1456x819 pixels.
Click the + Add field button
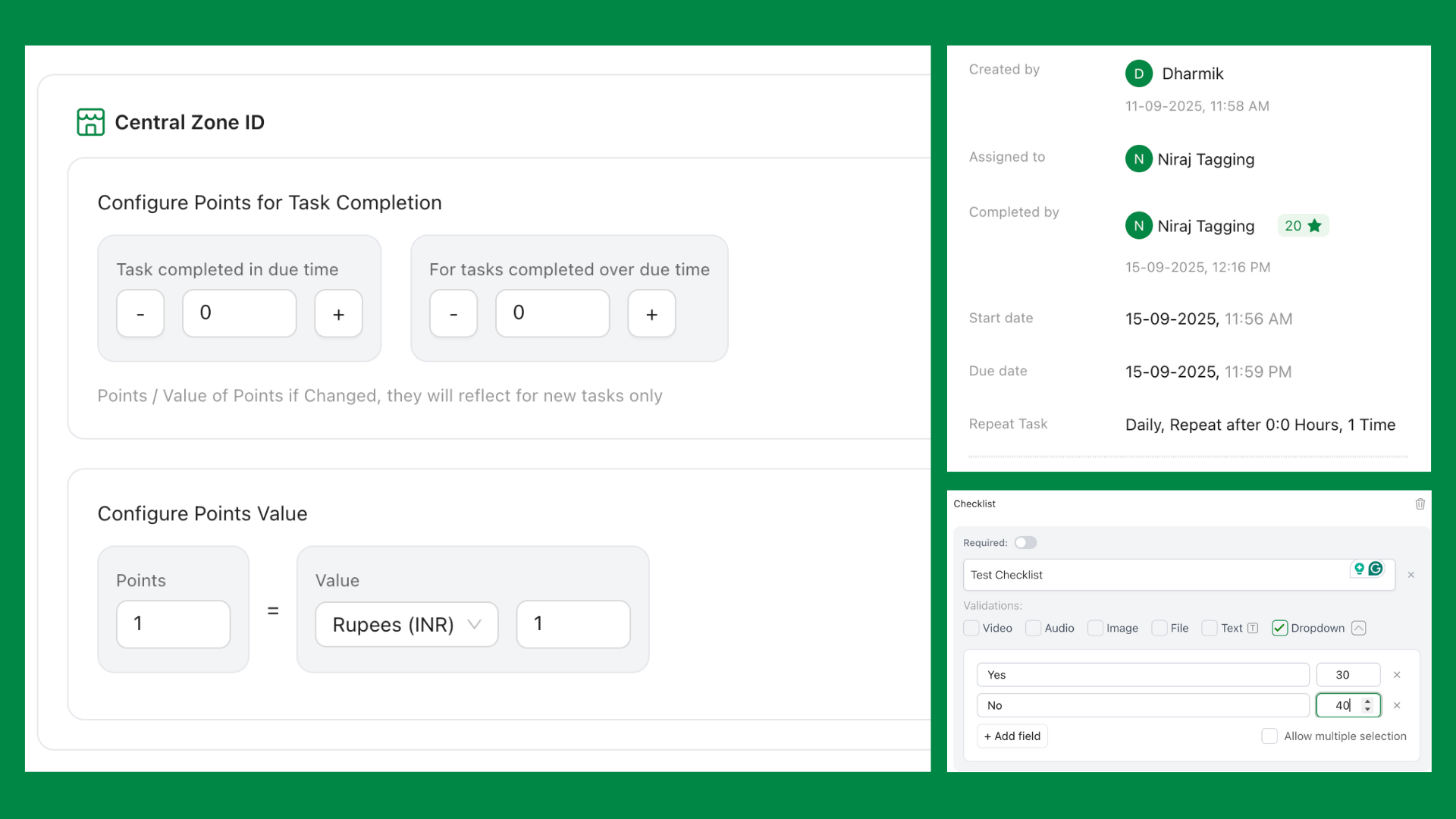pos(1012,736)
